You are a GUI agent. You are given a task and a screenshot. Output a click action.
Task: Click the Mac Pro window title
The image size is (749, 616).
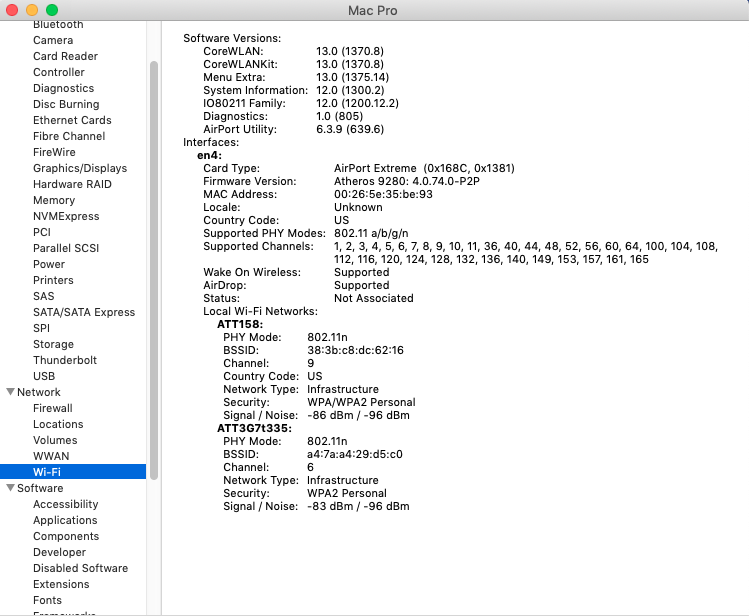(373, 11)
